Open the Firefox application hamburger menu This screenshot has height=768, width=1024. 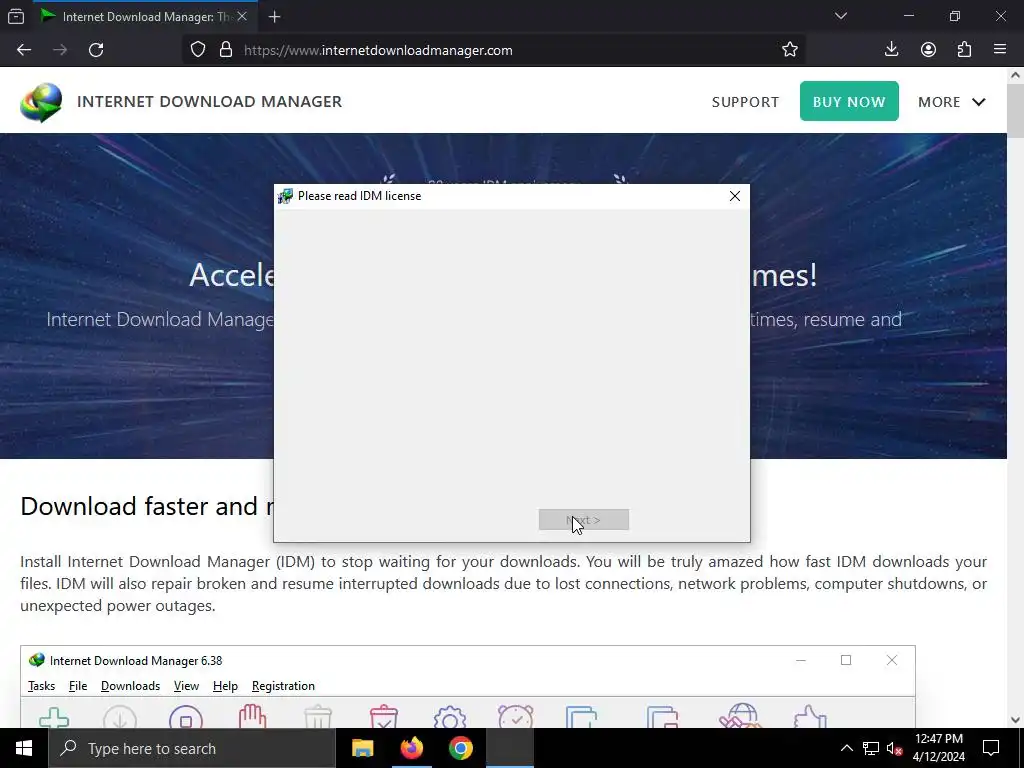[x=1000, y=50]
